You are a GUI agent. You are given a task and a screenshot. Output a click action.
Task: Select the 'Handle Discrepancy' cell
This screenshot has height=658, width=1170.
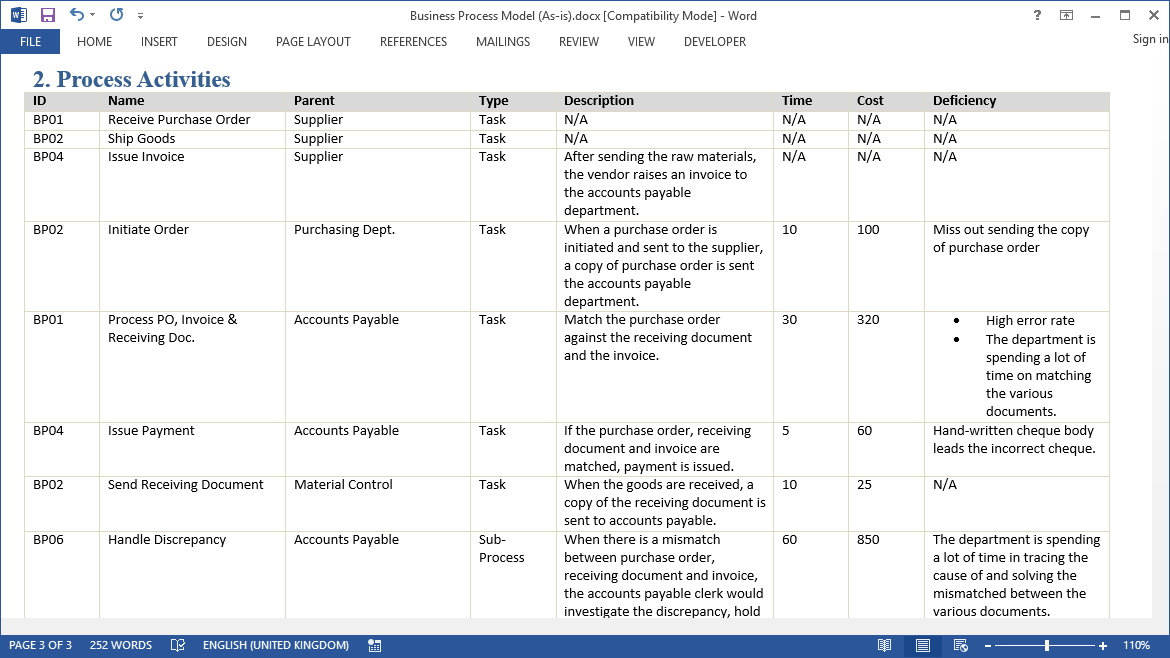point(167,539)
